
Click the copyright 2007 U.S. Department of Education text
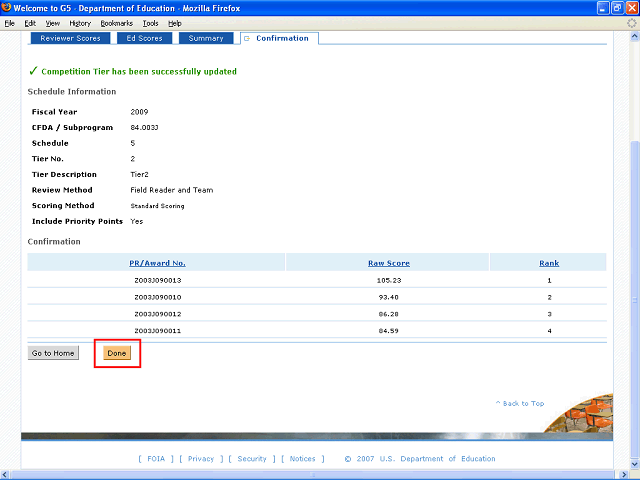pos(420,459)
